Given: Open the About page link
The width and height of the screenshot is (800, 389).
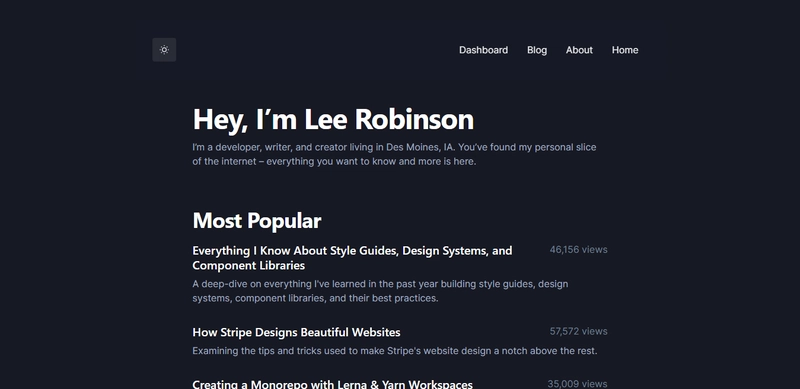Looking at the screenshot, I should click(x=579, y=50).
